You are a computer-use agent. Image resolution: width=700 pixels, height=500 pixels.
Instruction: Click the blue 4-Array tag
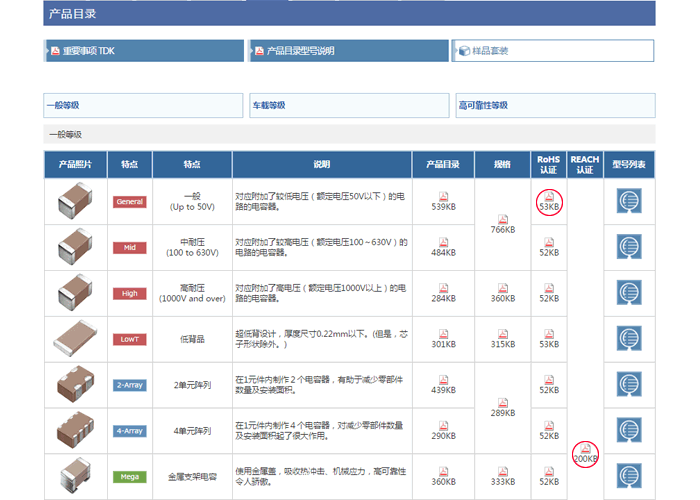click(129, 431)
